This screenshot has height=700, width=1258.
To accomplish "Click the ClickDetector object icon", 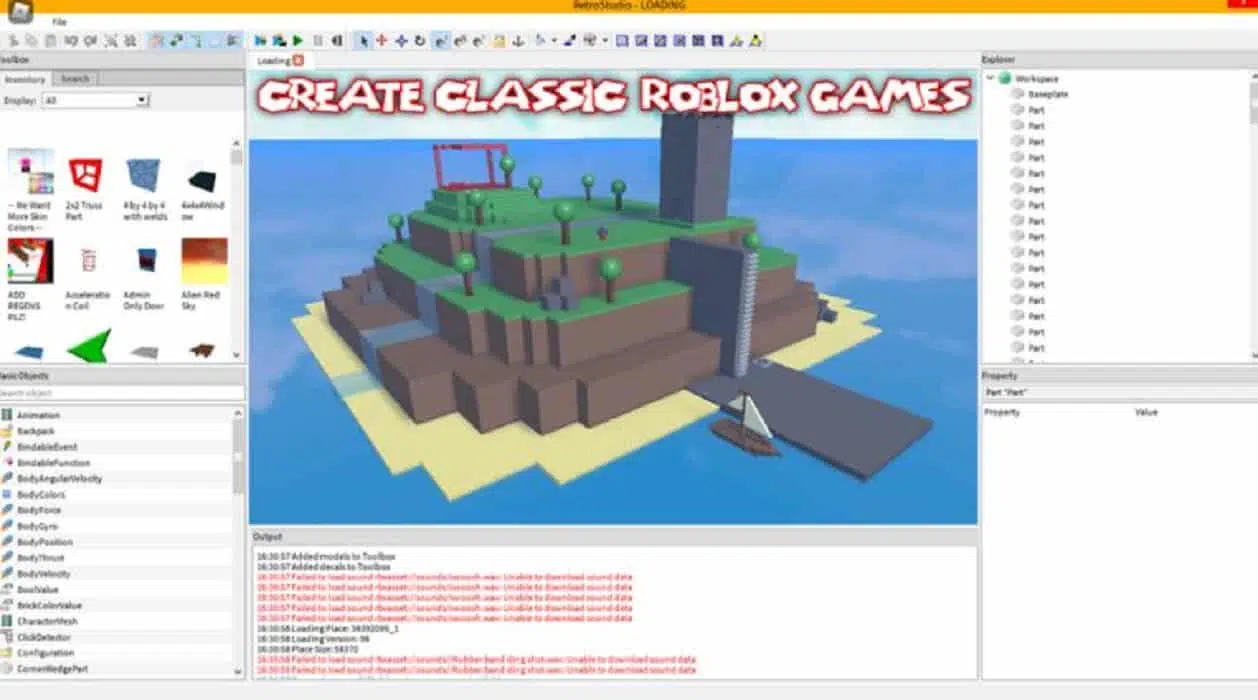I will (x=7, y=637).
